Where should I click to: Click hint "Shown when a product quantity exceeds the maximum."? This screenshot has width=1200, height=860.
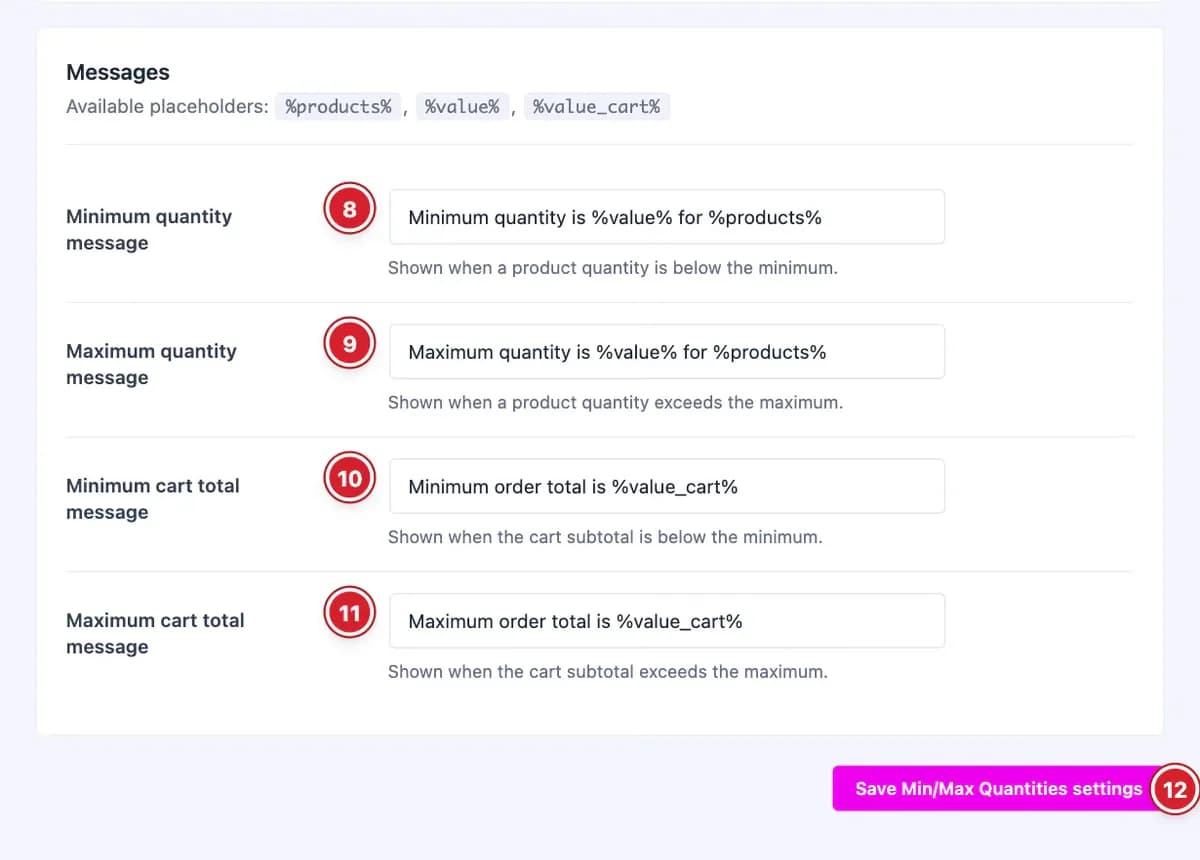coord(615,403)
